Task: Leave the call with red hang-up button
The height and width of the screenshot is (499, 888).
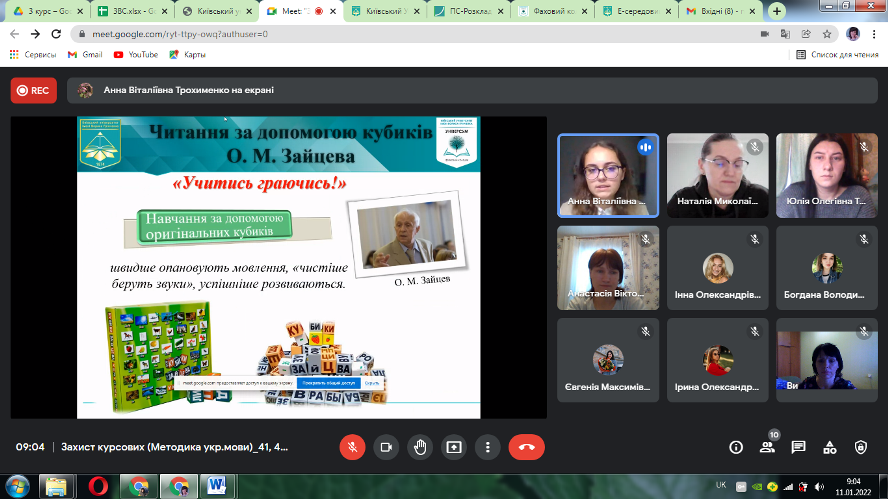Action: pos(527,447)
